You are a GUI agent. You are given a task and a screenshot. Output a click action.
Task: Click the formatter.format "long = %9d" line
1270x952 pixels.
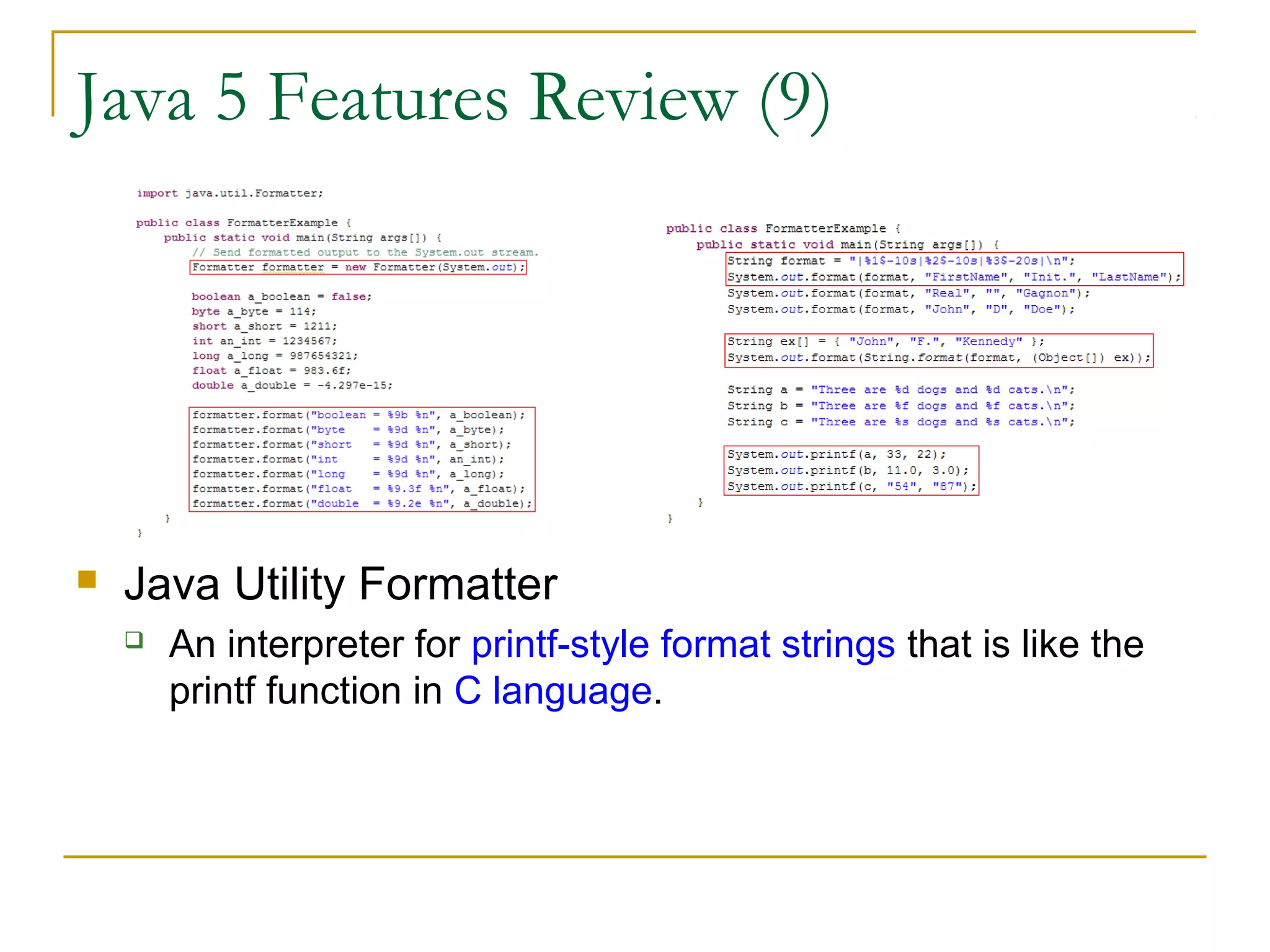[348, 475]
